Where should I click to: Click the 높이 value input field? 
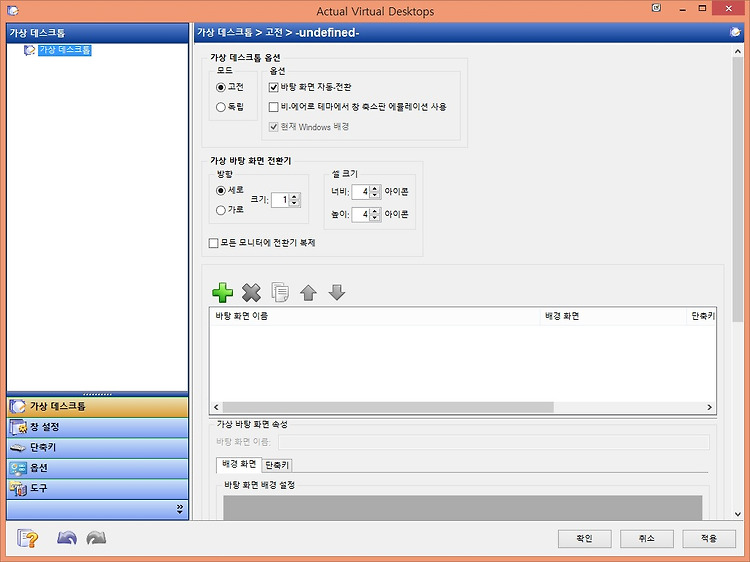[x=361, y=214]
